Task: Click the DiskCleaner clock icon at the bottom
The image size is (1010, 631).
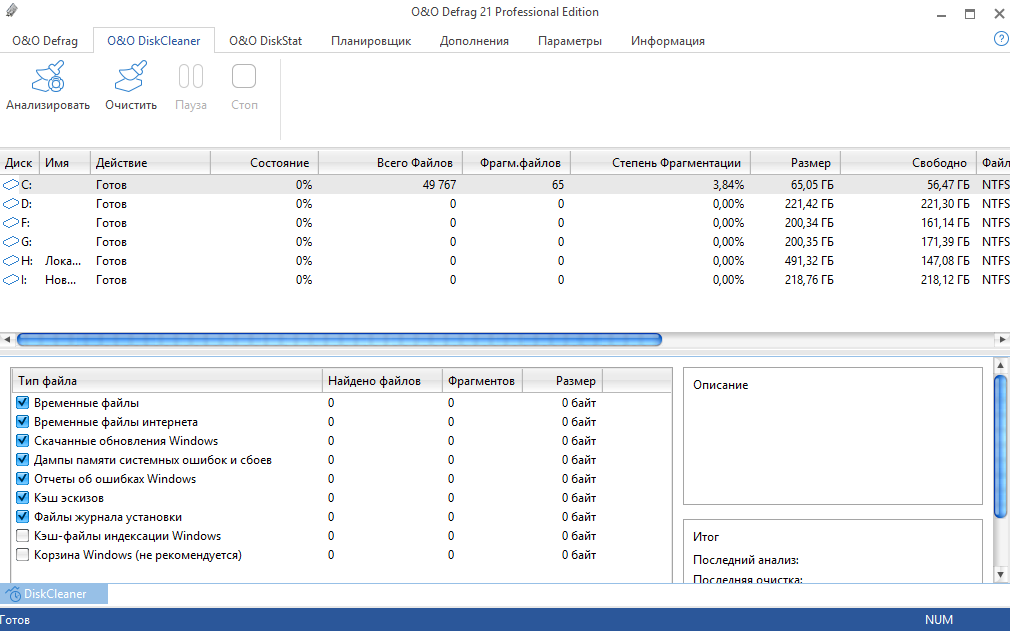Action: click(x=13, y=594)
